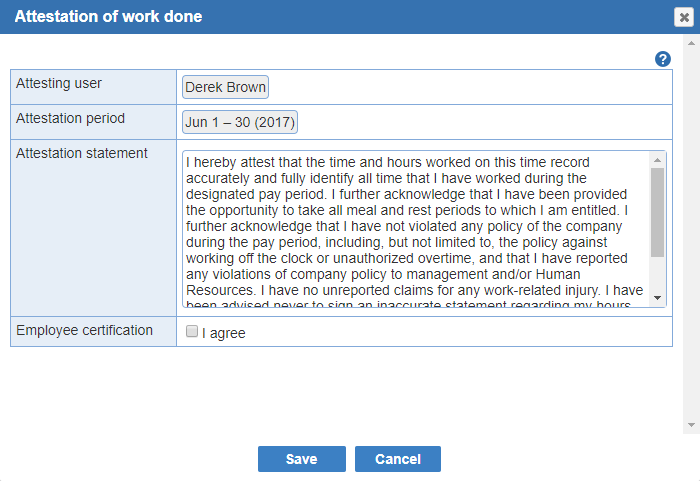Select the Derek Brown attesting user field

point(225,87)
